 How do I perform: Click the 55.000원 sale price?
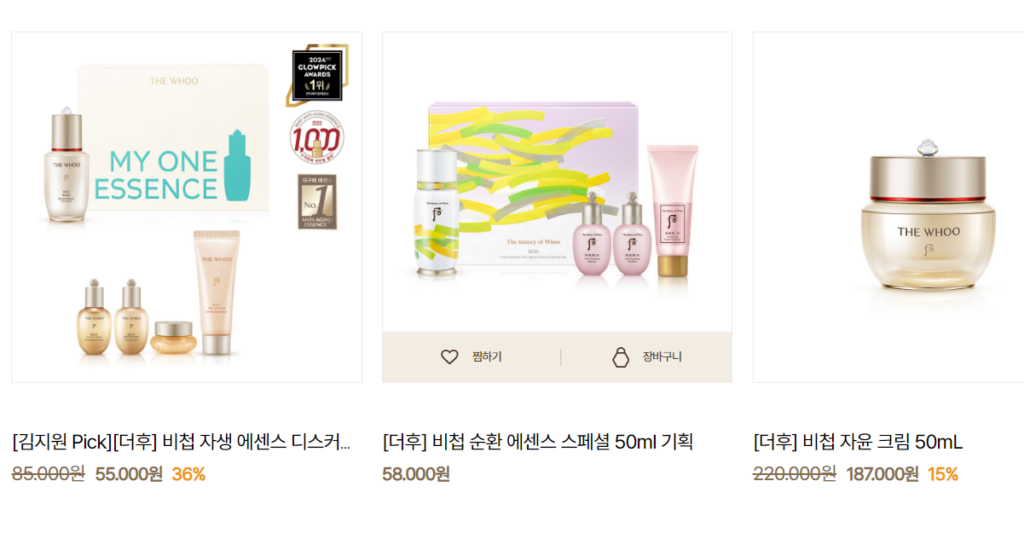pos(129,474)
